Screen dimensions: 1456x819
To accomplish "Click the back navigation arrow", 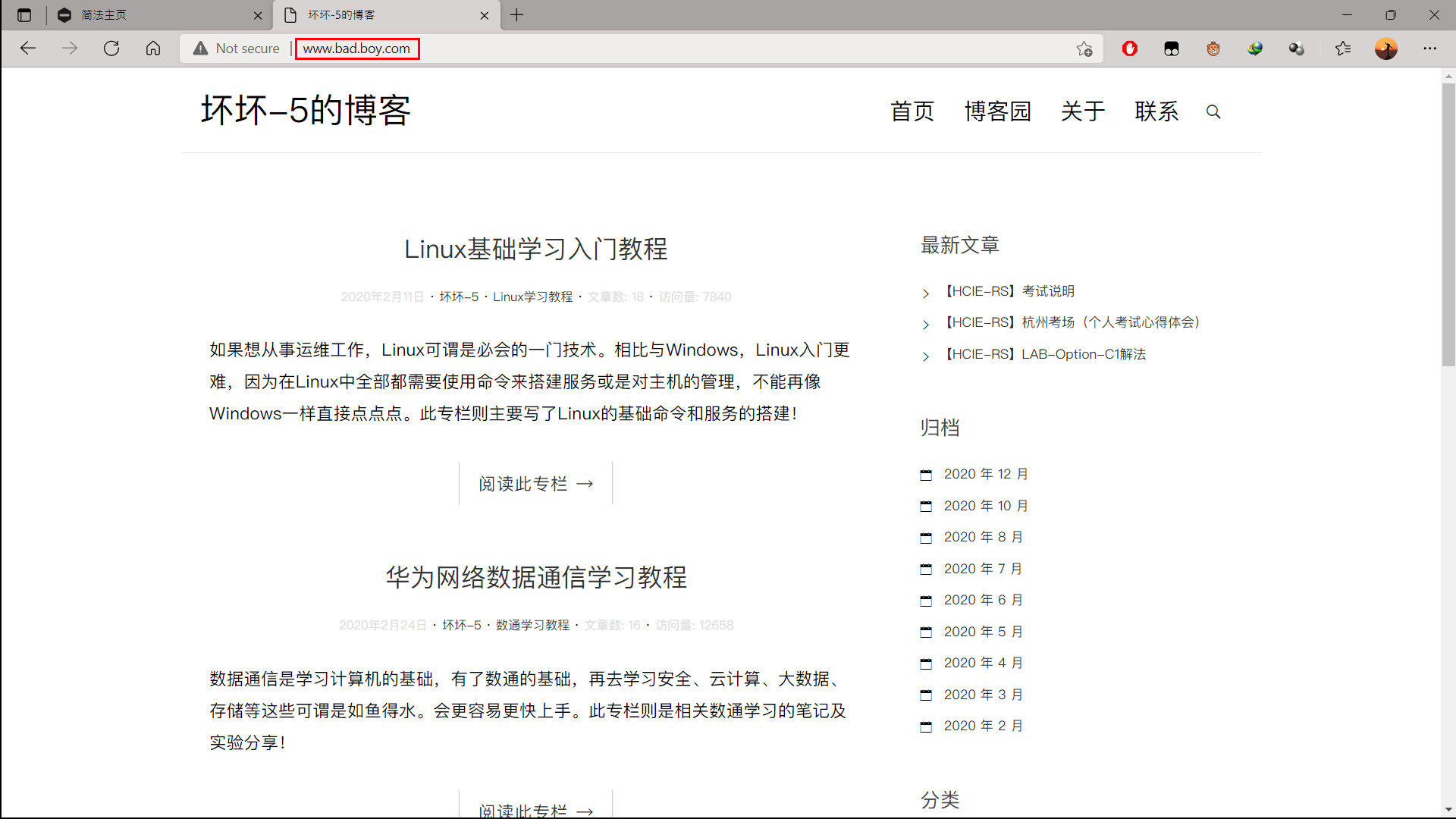I will coord(28,49).
